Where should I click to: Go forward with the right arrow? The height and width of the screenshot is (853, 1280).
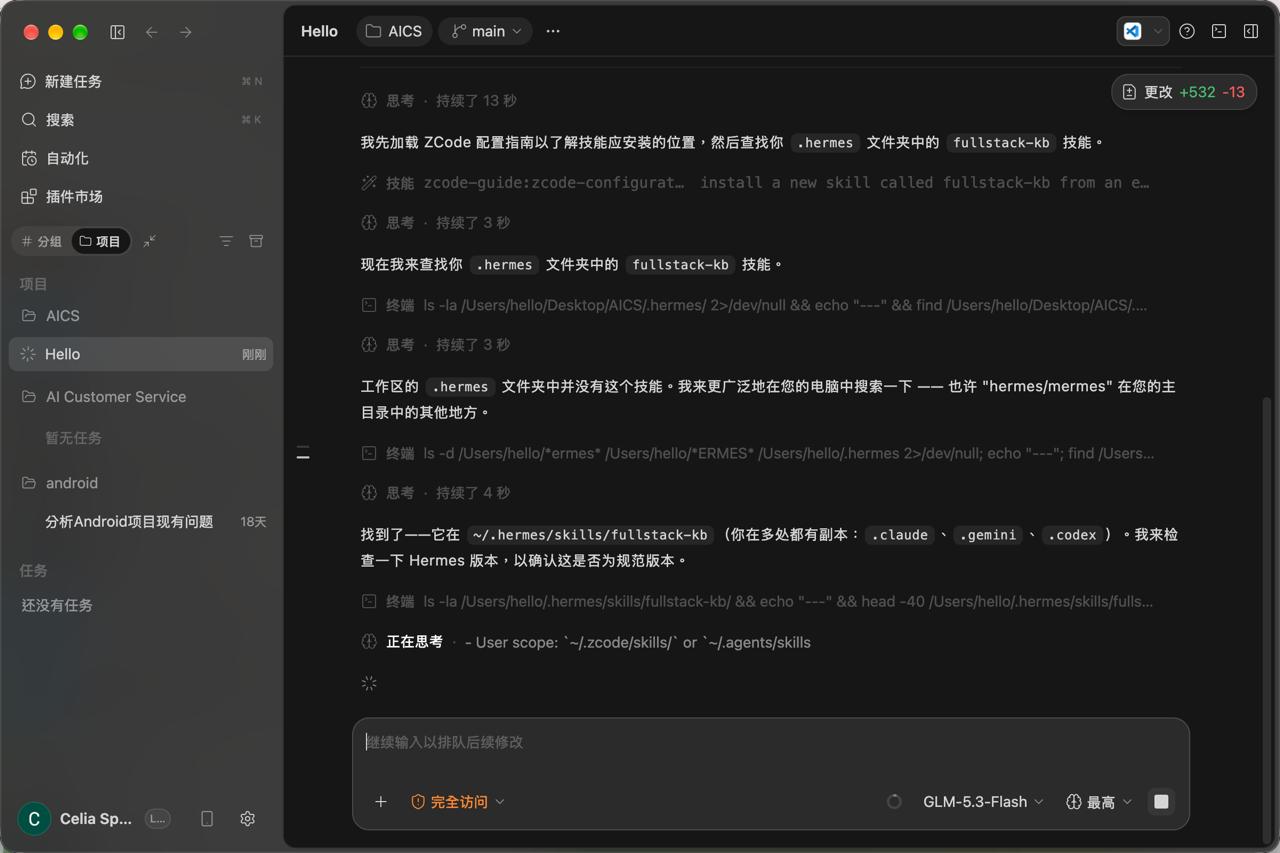pyautogui.click(x=186, y=32)
